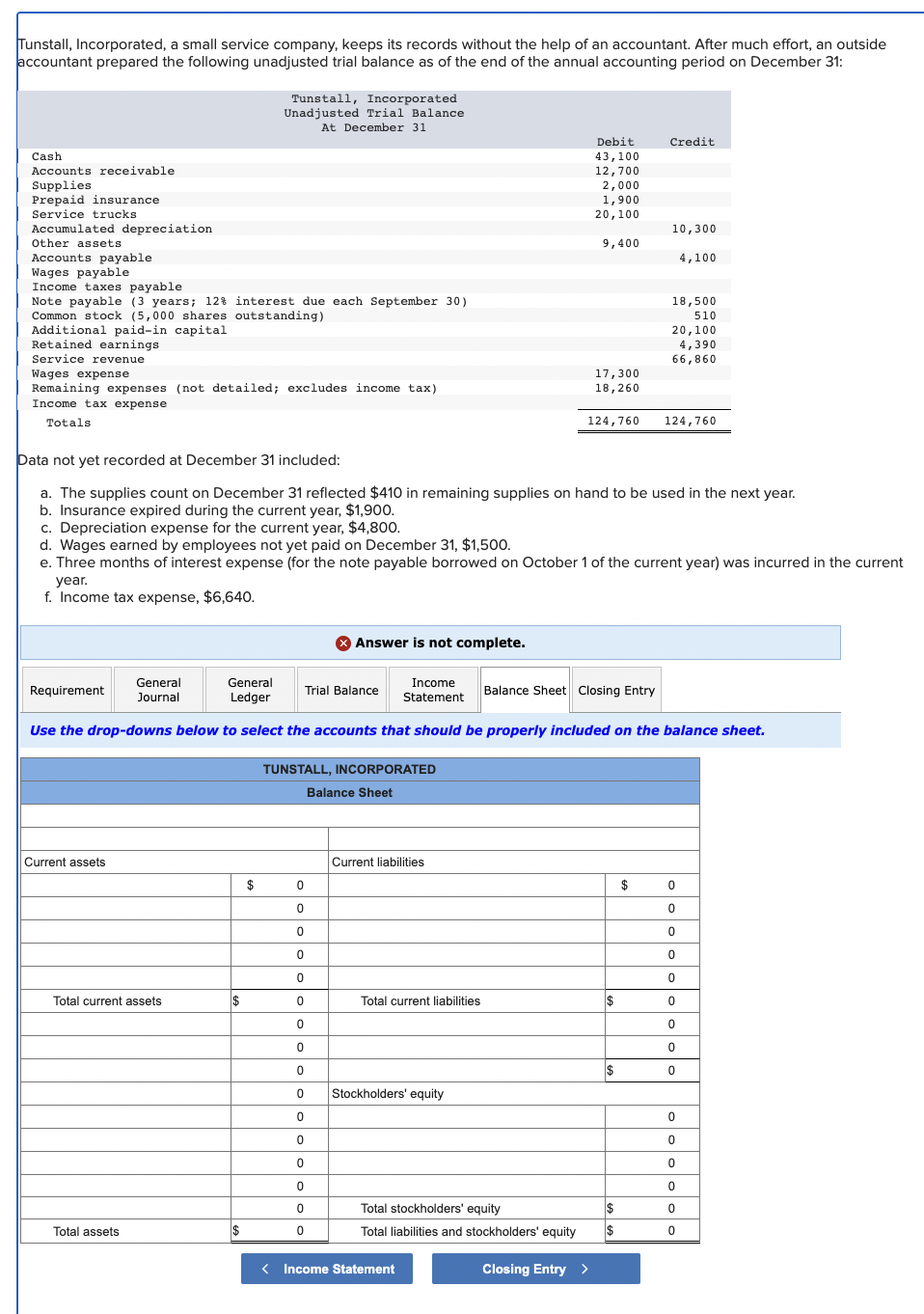
Task: Open the first Stockholders' equity account dropdown
Action: [x=466, y=1116]
